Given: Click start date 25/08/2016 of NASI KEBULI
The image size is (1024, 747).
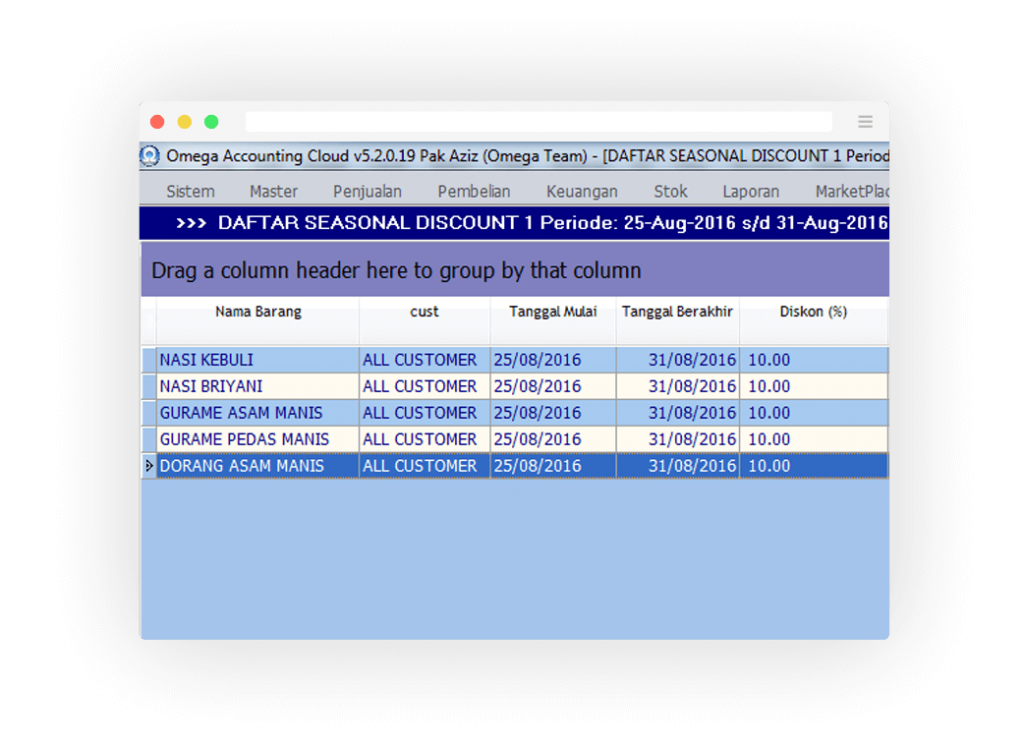Looking at the screenshot, I should click(553, 360).
